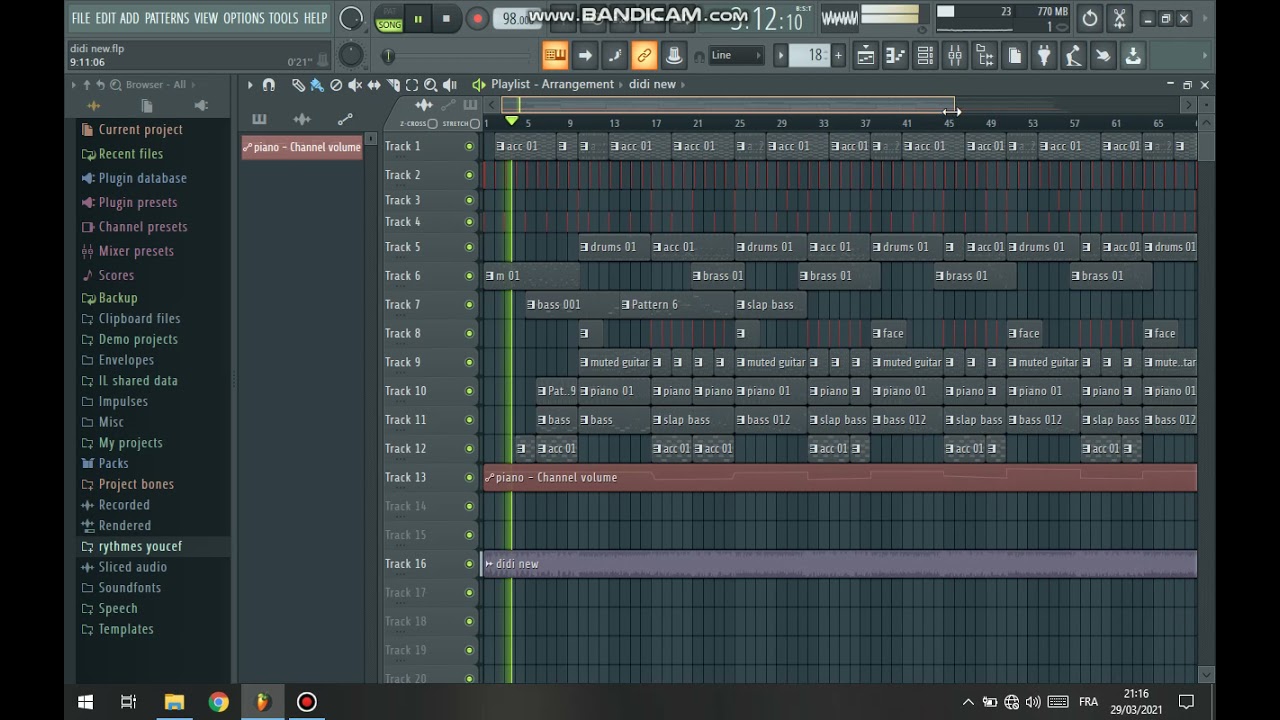This screenshot has height=720, width=1280.
Task: Expand the Browser options arrow at left
Action: pos(75,85)
